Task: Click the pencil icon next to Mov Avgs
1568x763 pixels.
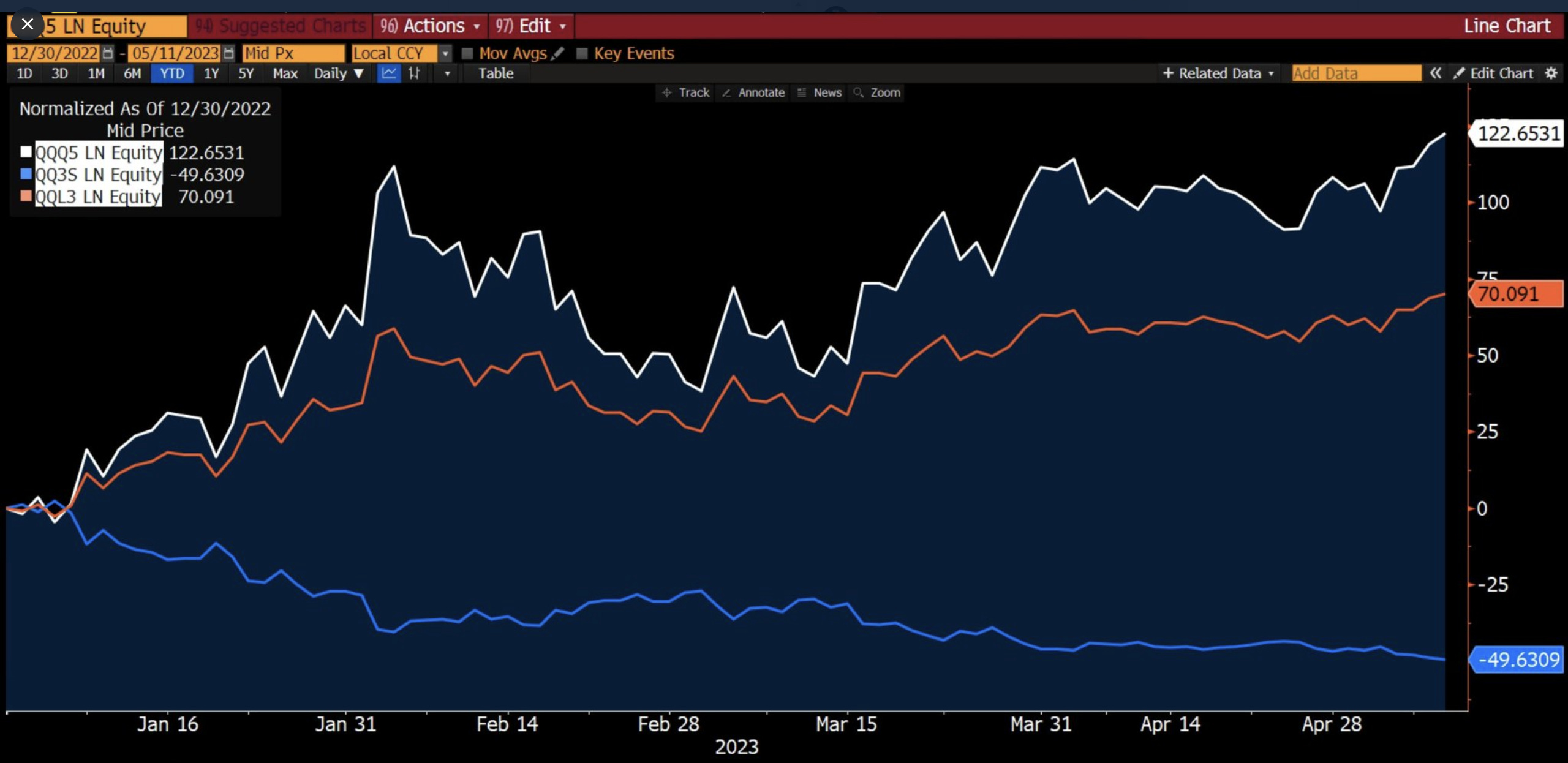Action: [557, 53]
